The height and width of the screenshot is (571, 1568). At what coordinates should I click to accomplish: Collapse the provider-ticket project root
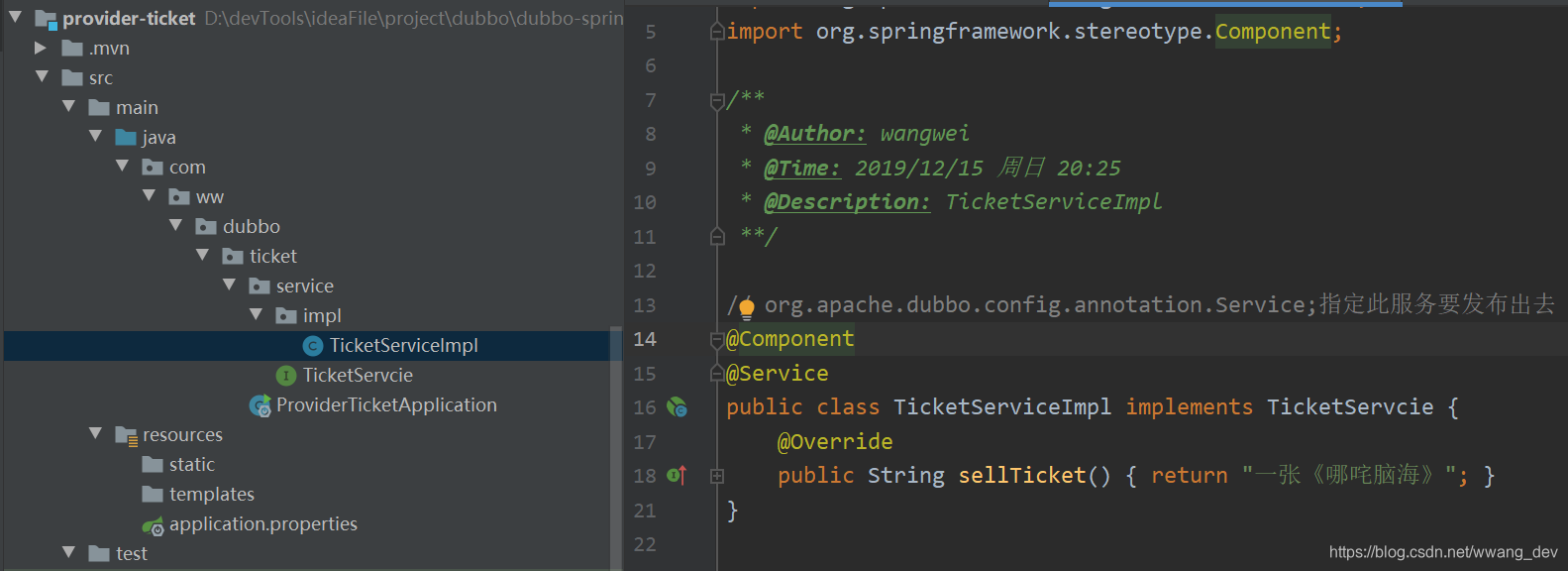15,18
